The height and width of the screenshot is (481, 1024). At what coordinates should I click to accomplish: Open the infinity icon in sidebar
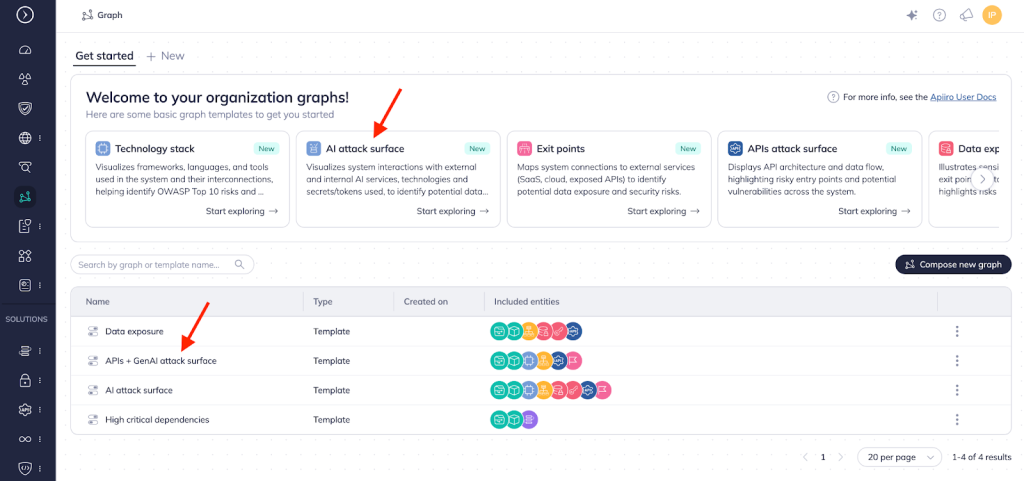click(26, 439)
